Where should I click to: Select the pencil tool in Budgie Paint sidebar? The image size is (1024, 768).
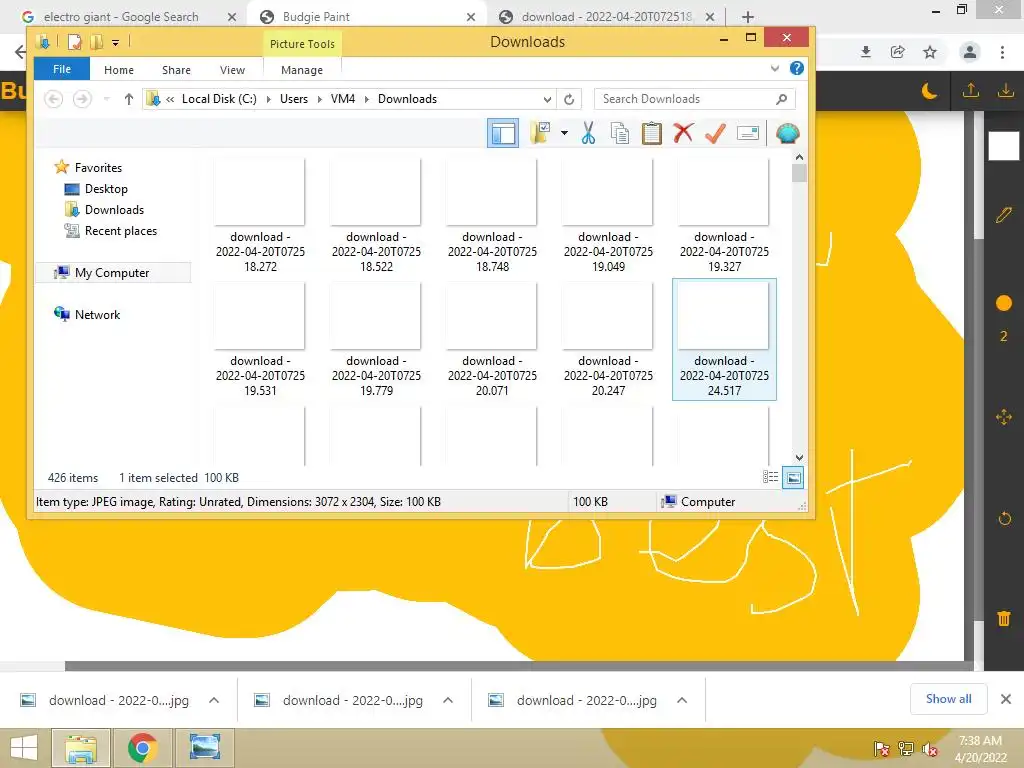(x=1004, y=215)
